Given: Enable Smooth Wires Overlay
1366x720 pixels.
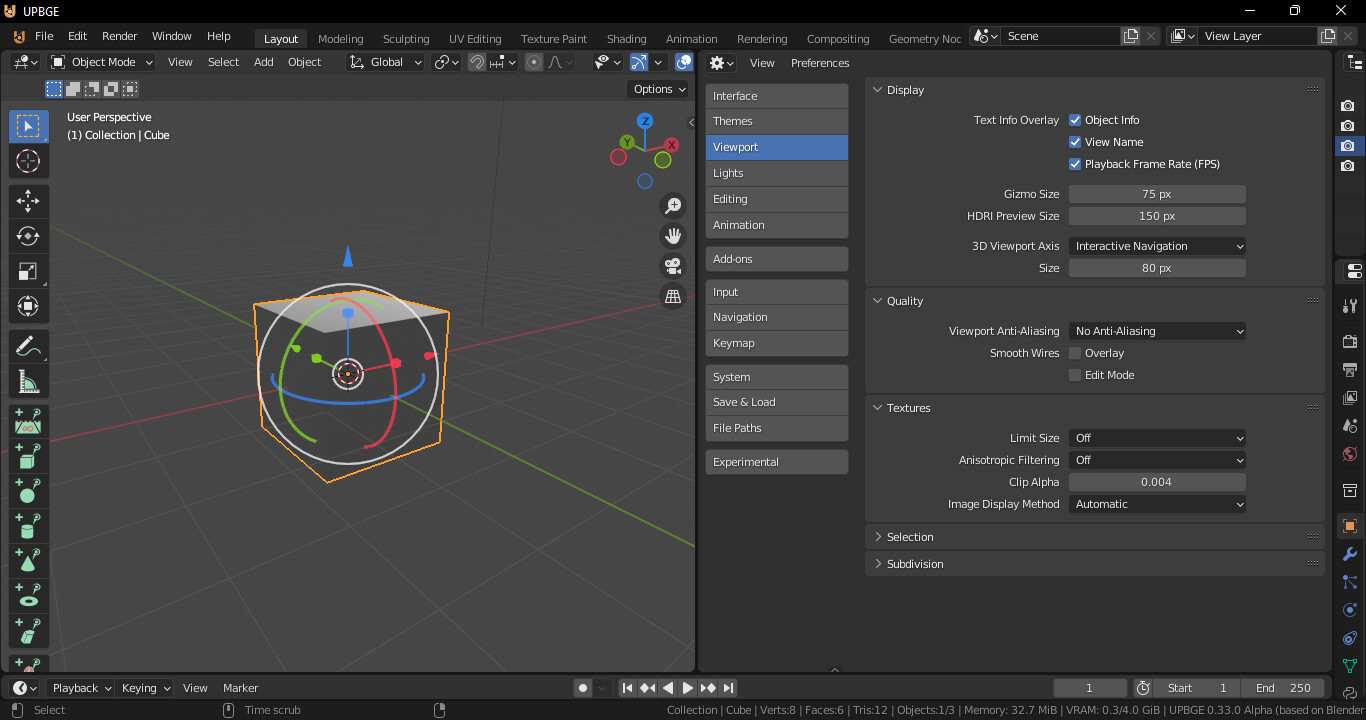Looking at the screenshot, I should pos(1075,352).
